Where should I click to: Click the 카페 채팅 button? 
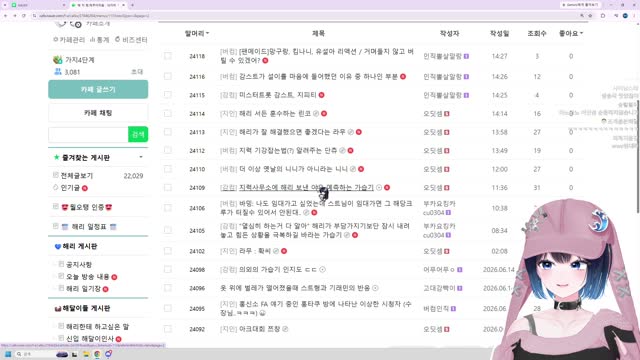(98, 113)
